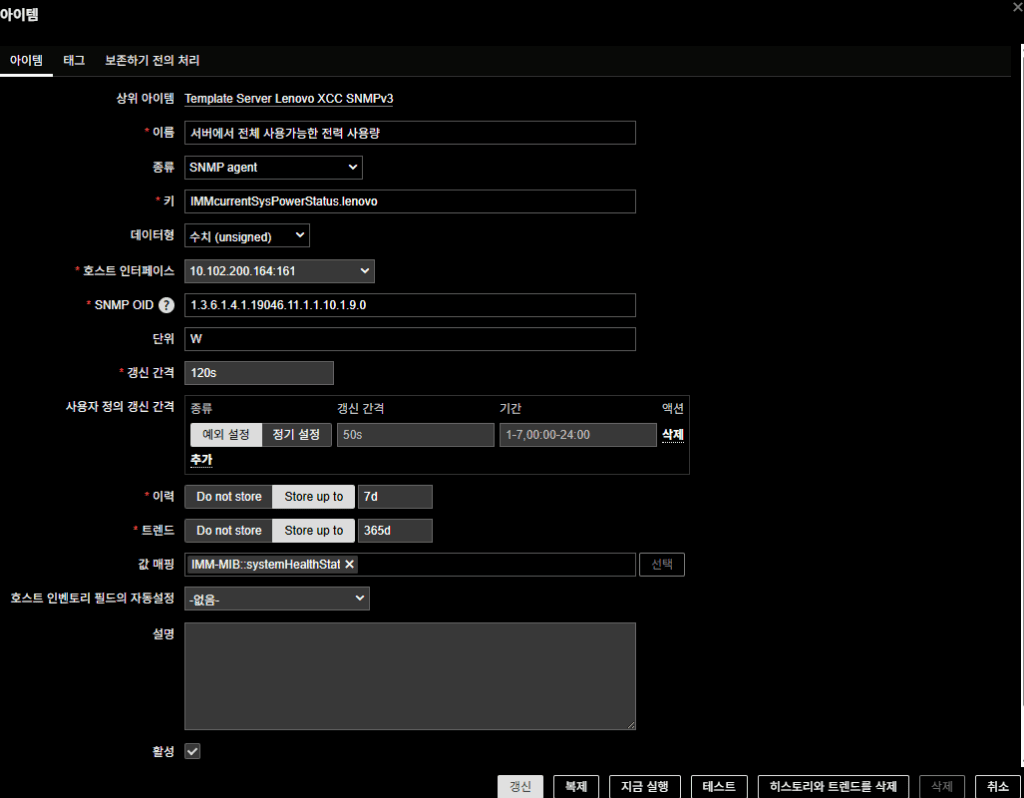1024x798 pixels.
Task: Click into the 설명 text area
Action: click(x=410, y=676)
